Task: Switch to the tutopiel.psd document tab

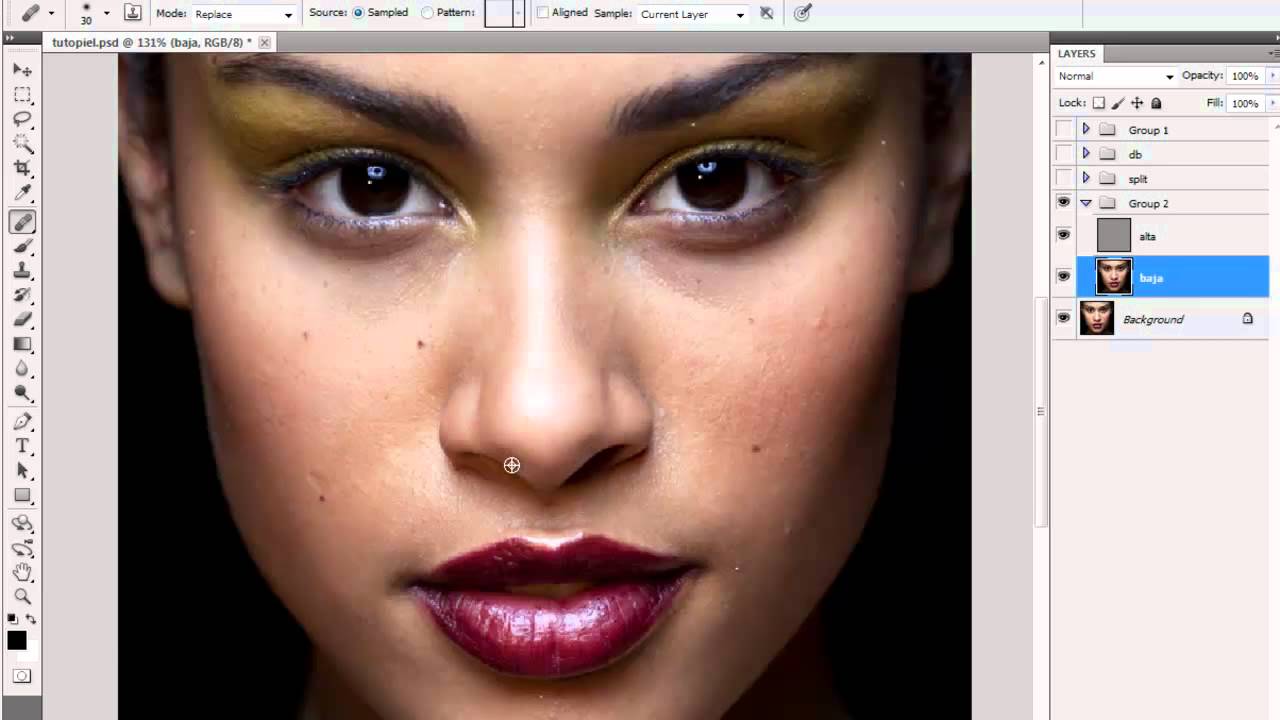Action: coord(150,43)
